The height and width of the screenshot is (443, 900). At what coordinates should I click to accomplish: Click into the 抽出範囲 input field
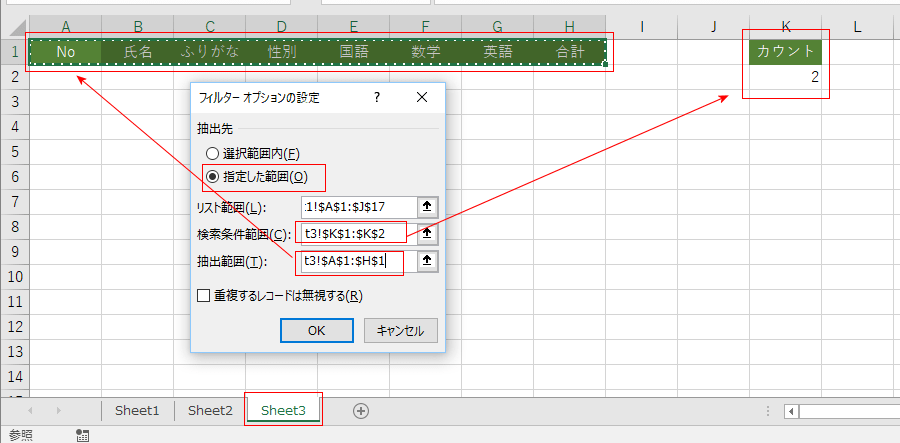pyautogui.click(x=359, y=261)
